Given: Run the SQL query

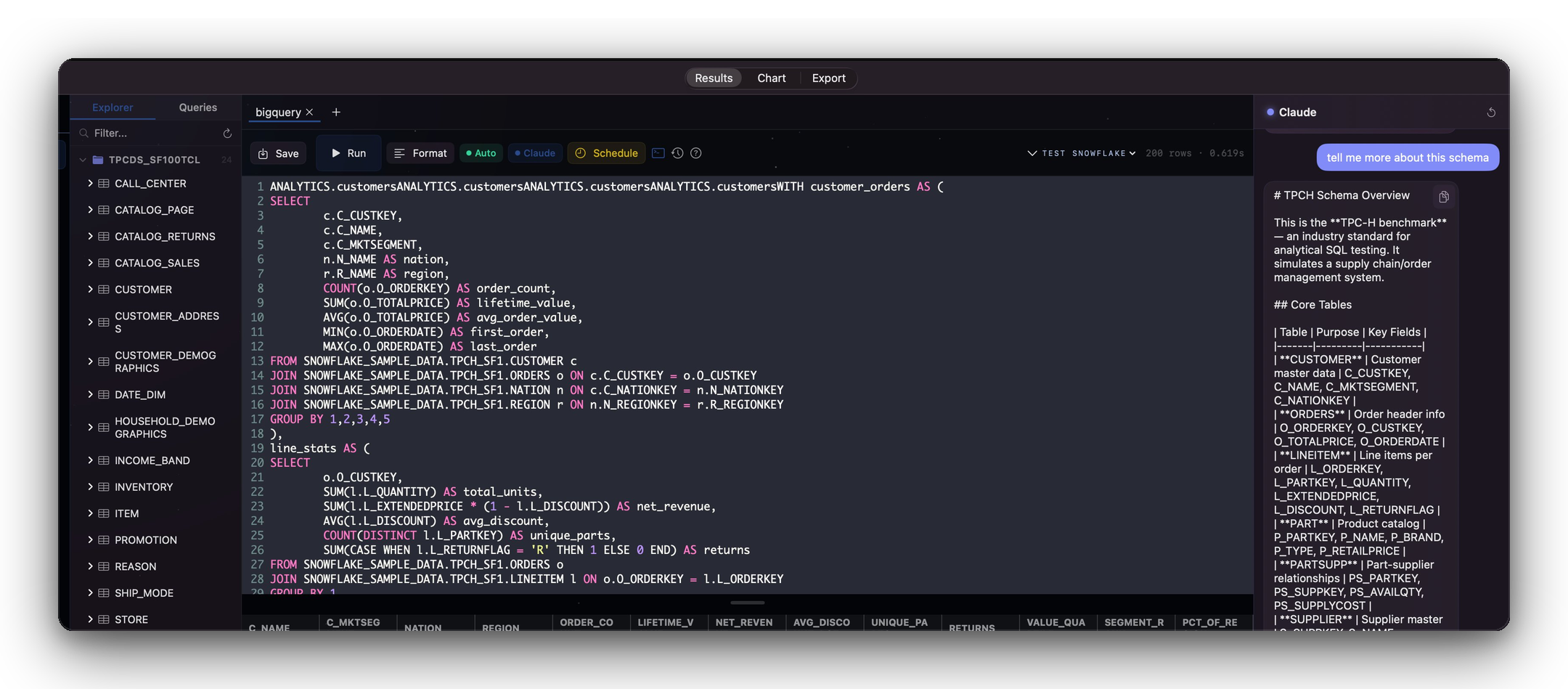Looking at the screenshot, I should coord(348,153).
